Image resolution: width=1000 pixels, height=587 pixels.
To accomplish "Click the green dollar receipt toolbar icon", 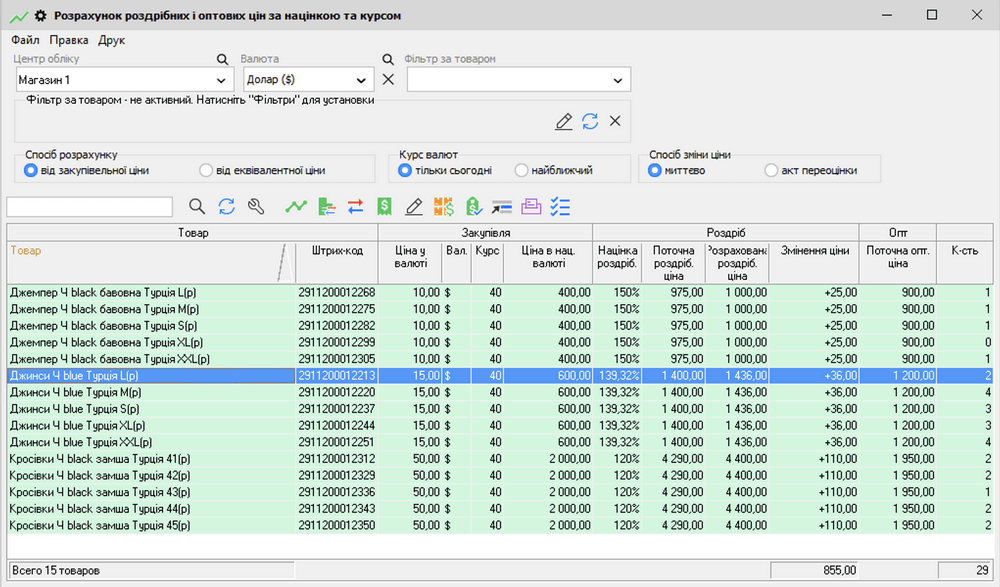I will 384,207.
